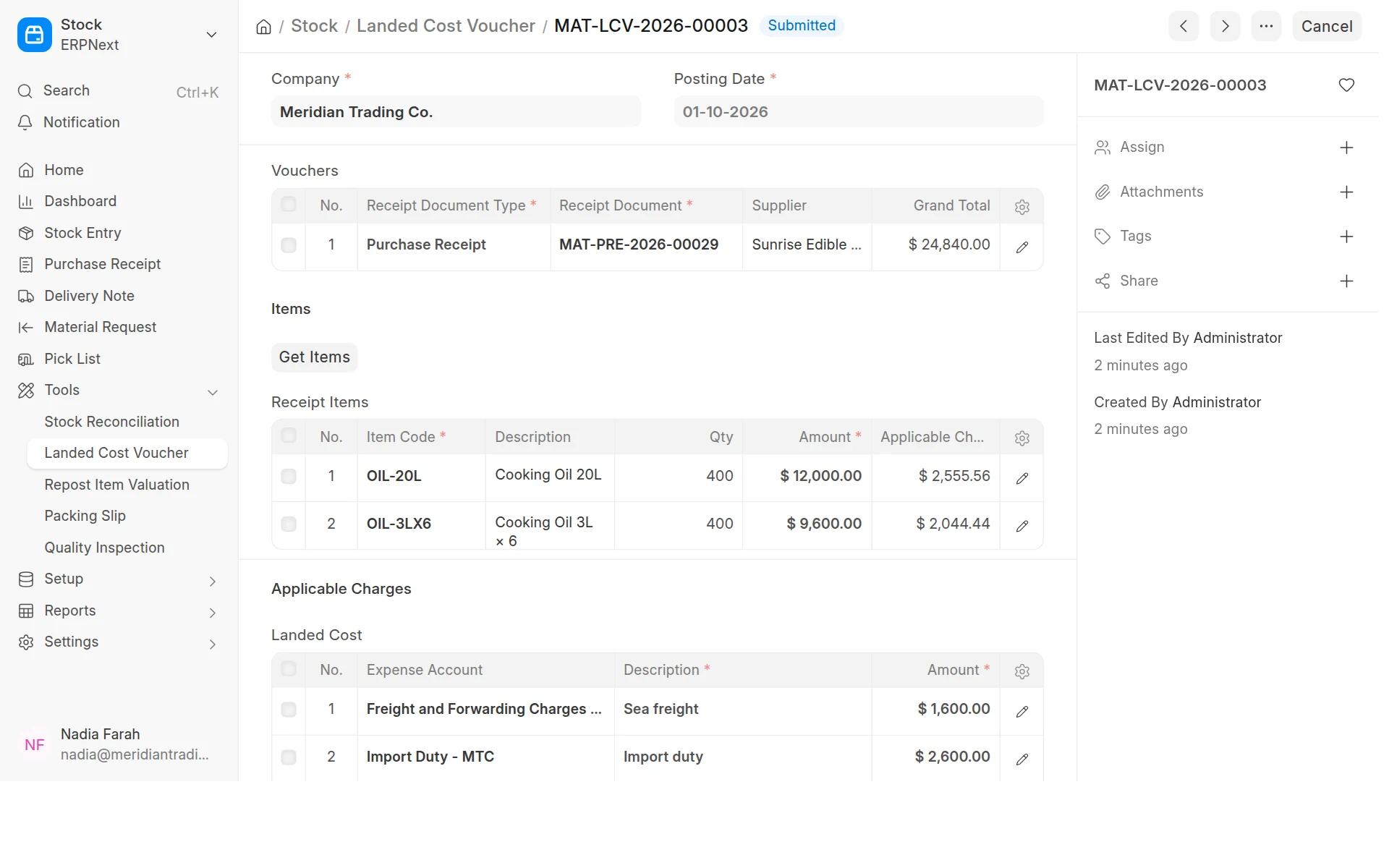Open Landed Cost table settings gear
1389x868 pixels.
coord(1021,671)
